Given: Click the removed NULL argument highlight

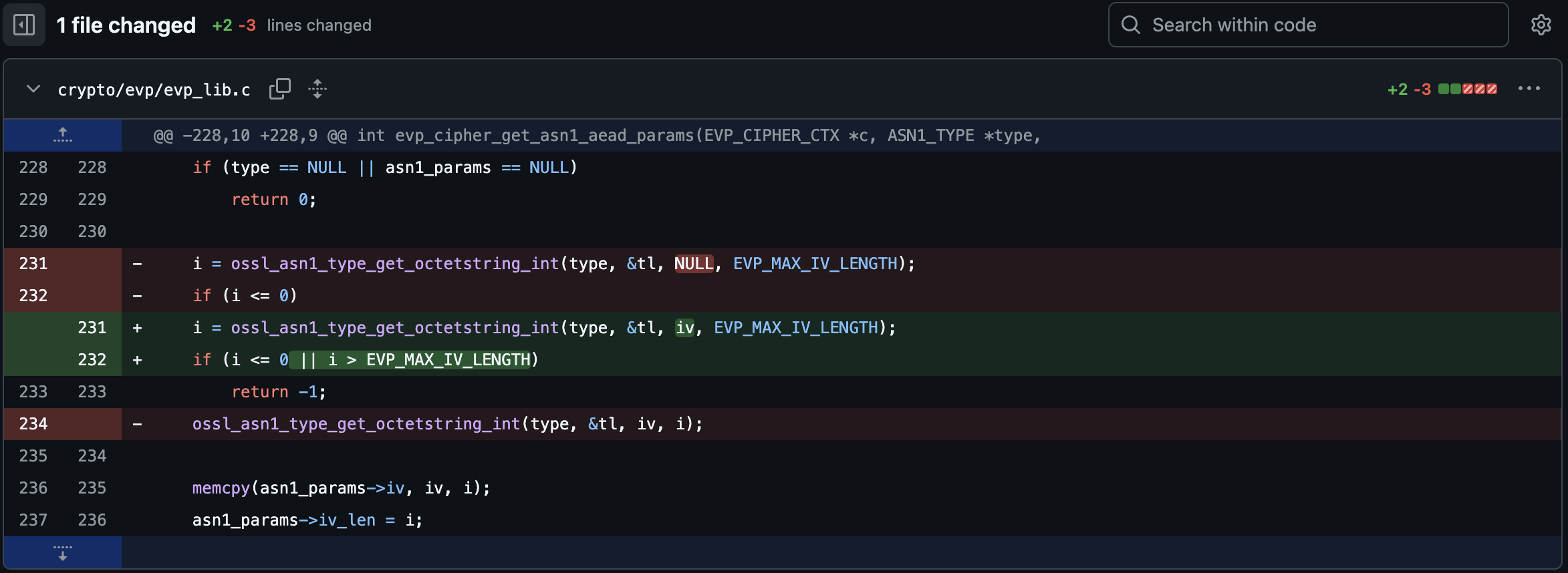Looking at the screenshot, I should pos(693,264).
